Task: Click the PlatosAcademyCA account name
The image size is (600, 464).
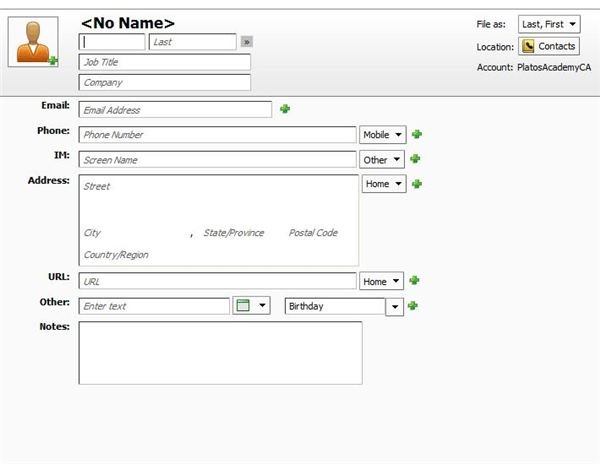Action: (554, 67)
